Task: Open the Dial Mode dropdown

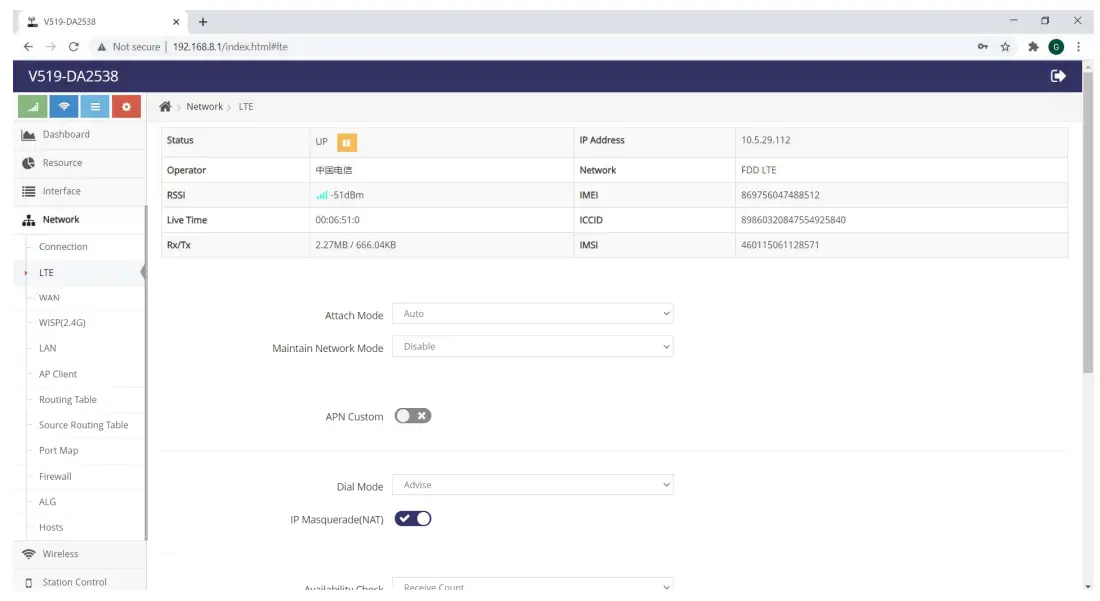Action: (532, 485)
